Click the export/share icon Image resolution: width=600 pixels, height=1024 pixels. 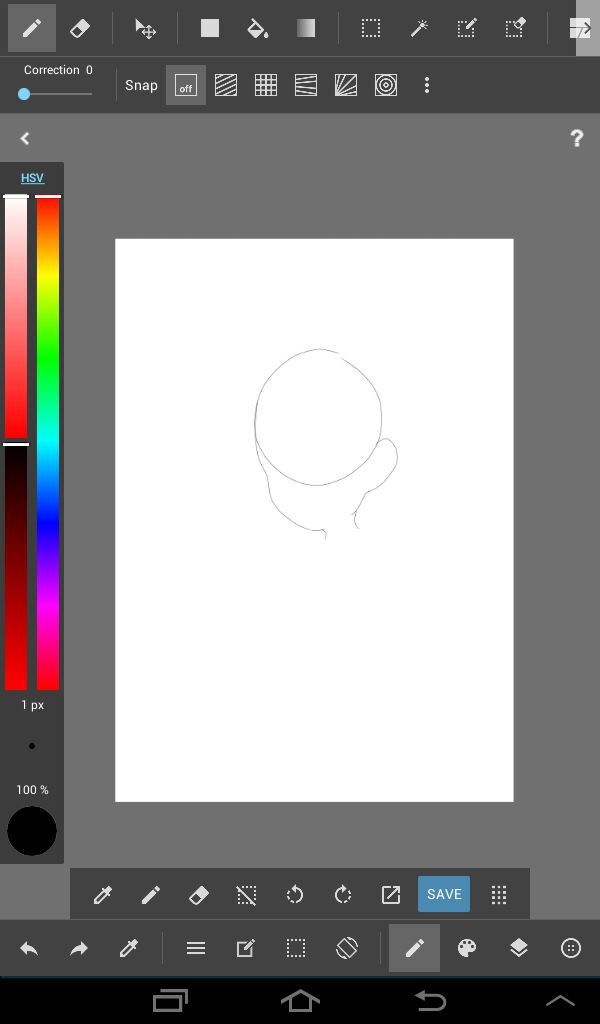(x=390, y=894)
